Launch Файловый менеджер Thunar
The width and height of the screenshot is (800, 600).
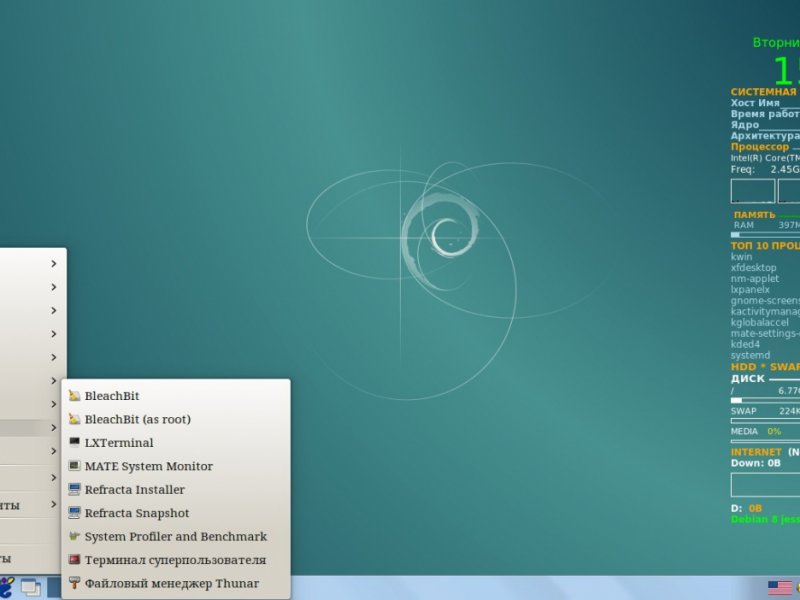click(176, 584)
